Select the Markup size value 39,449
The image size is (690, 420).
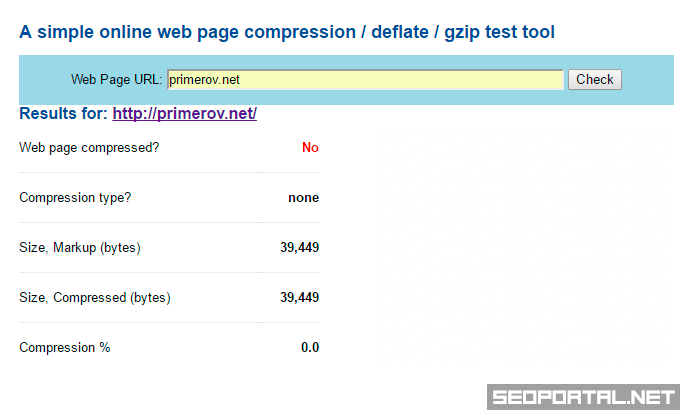click(x=299, y=248)
